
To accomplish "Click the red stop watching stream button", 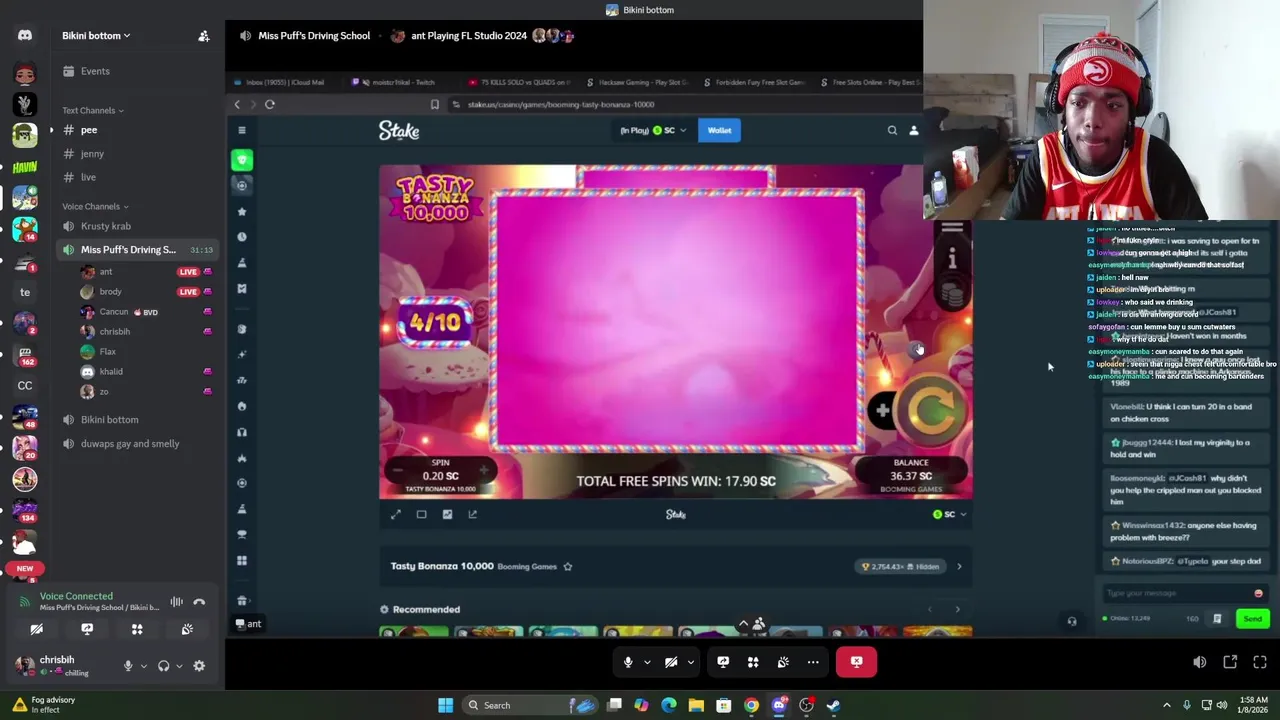I will (x=856, y=662).
